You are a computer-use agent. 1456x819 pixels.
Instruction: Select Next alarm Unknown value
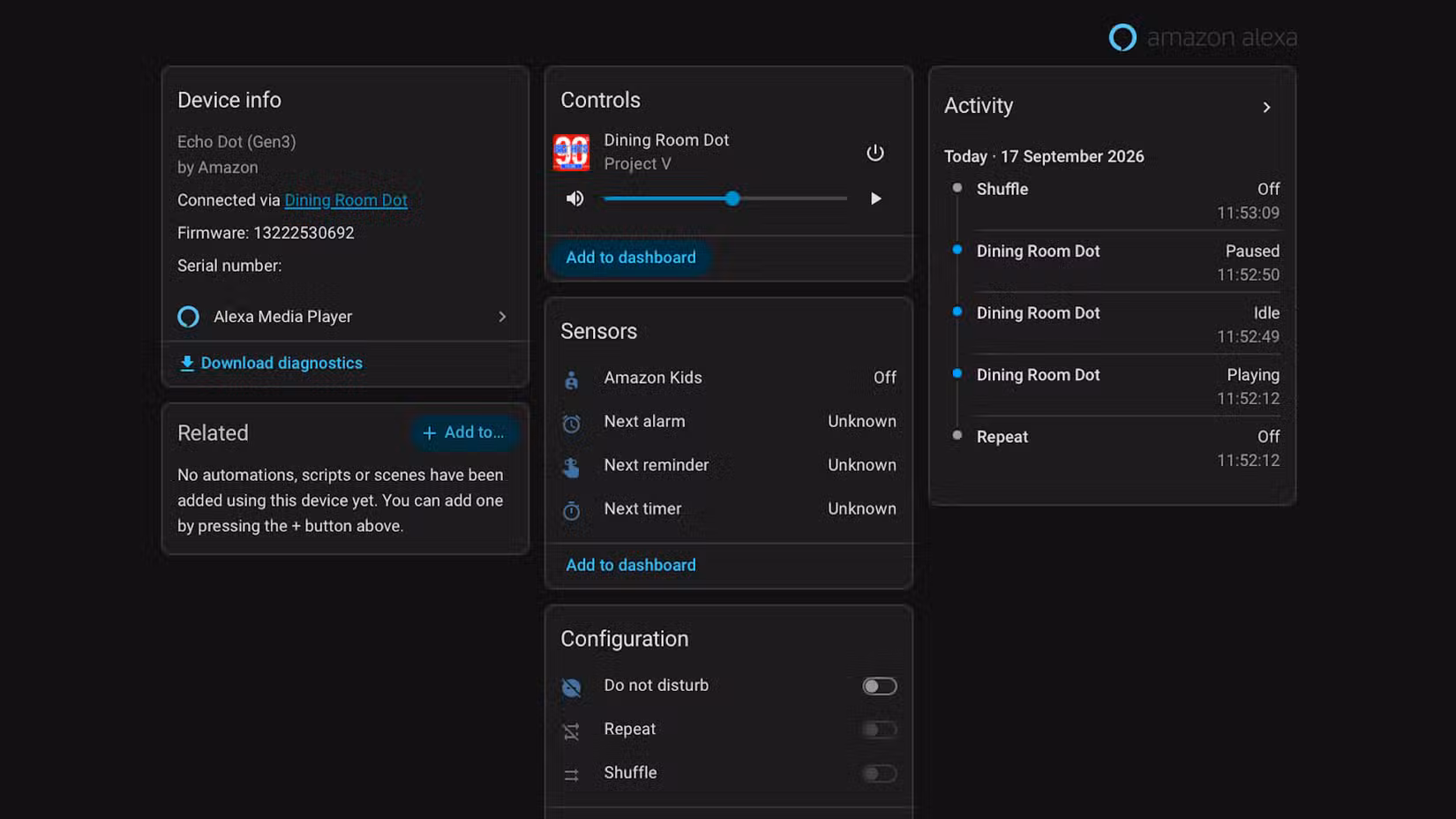point(862,422)
